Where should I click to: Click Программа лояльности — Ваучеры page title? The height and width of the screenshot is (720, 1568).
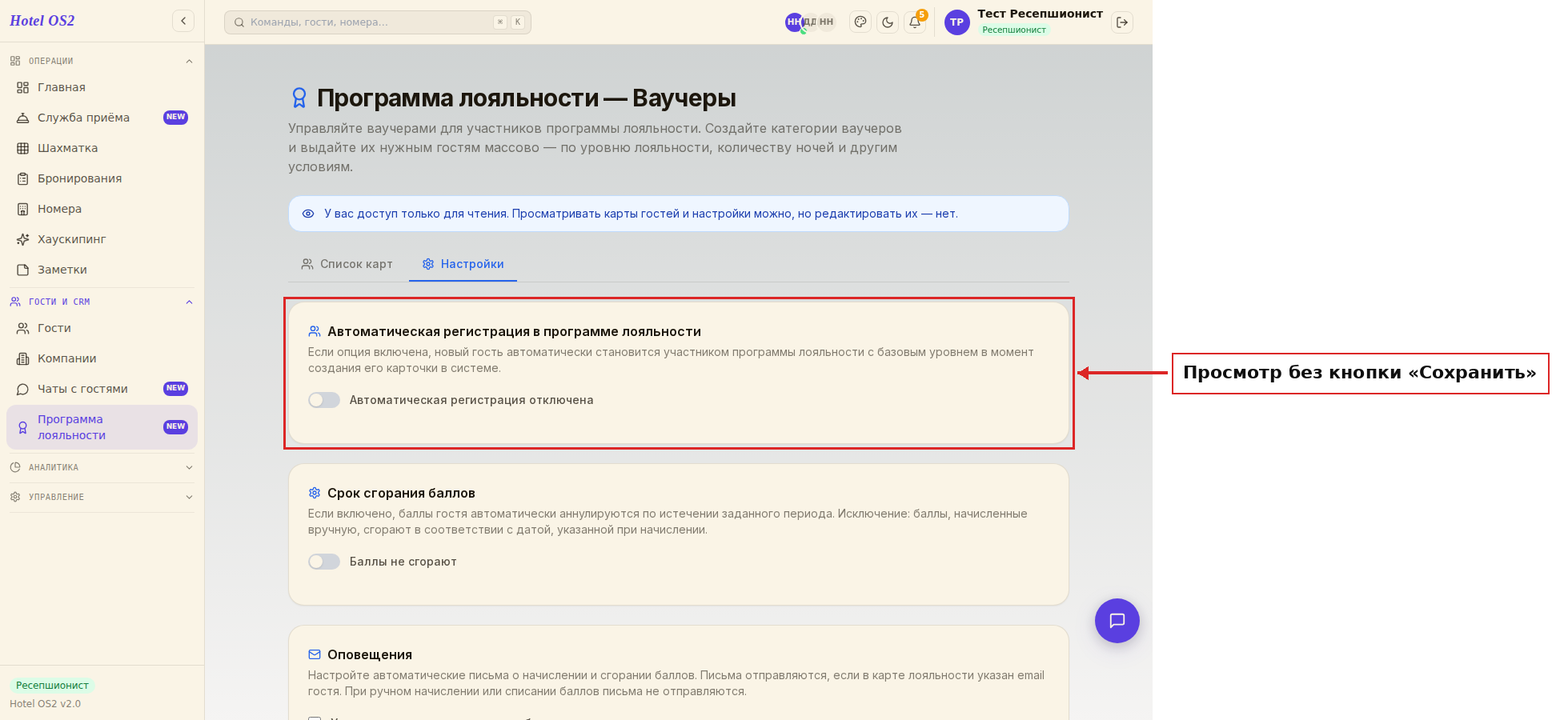pos(526,98)
